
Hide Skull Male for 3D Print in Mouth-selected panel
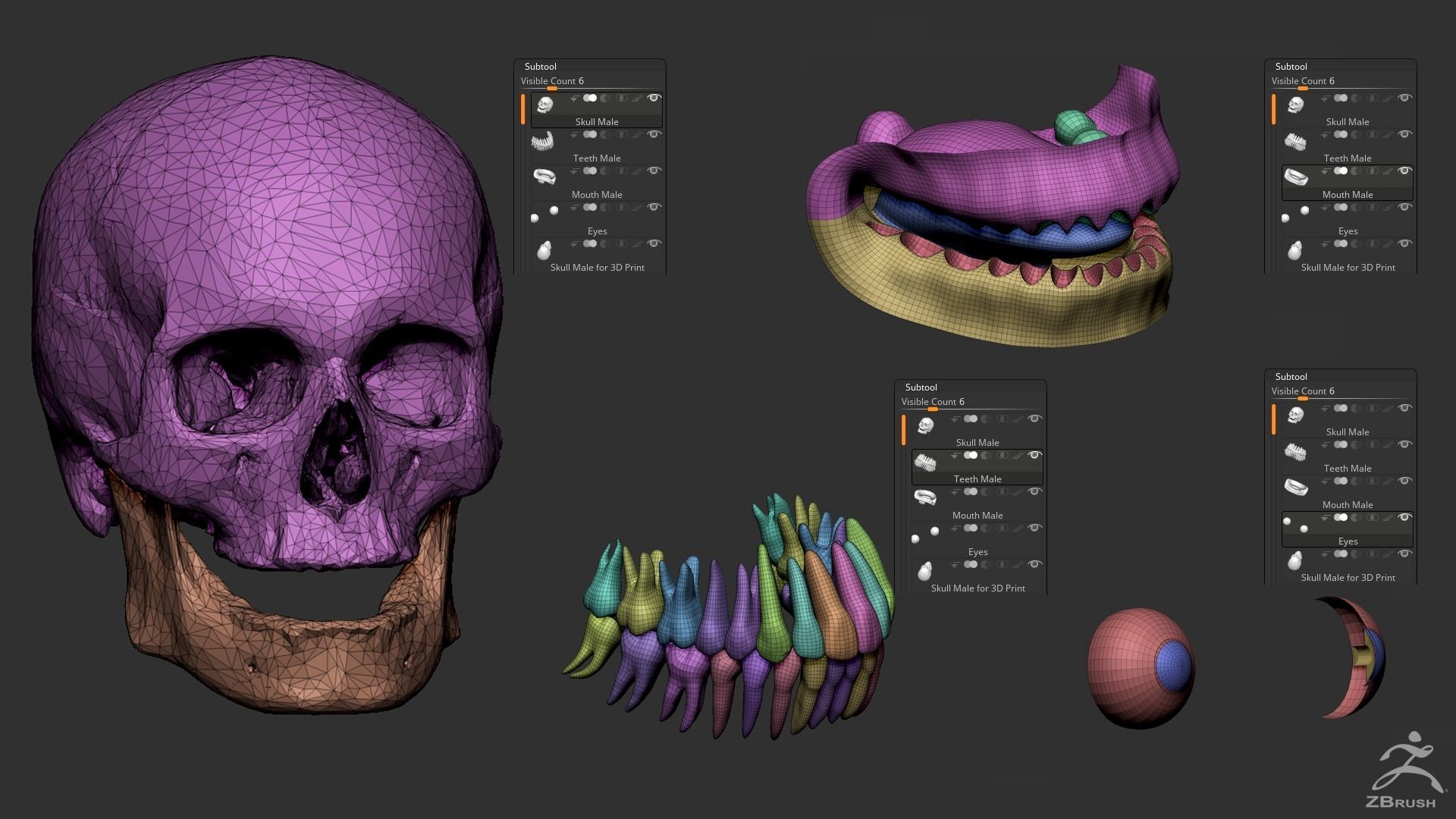(1405, 243)
